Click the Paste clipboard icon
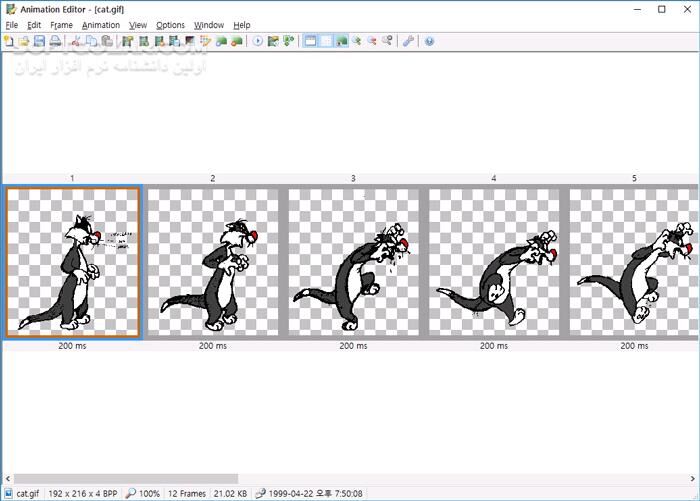700x501 pixels. tap(106, 41)
